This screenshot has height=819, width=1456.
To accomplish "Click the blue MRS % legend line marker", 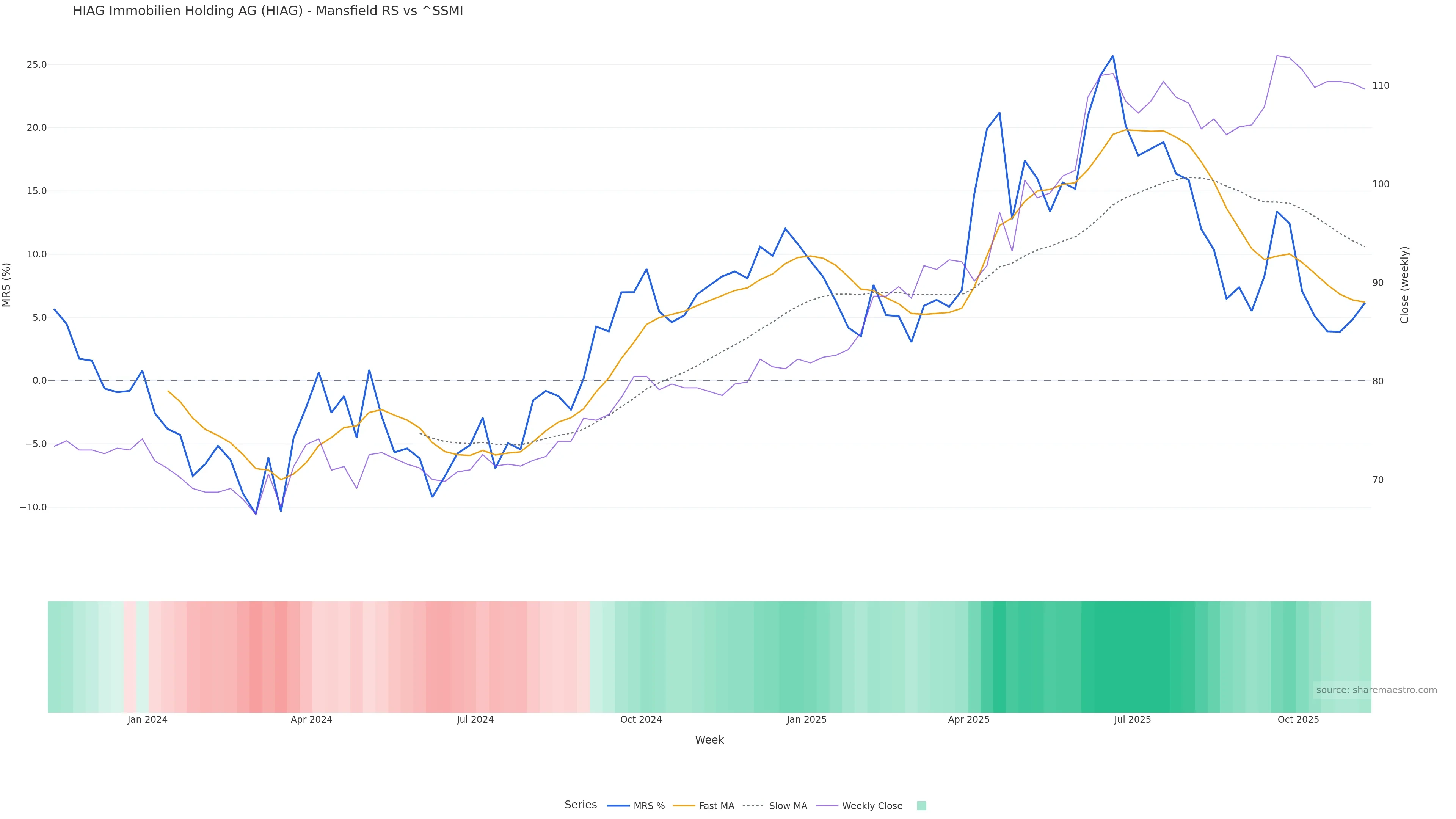I will (x=618, y=806).
